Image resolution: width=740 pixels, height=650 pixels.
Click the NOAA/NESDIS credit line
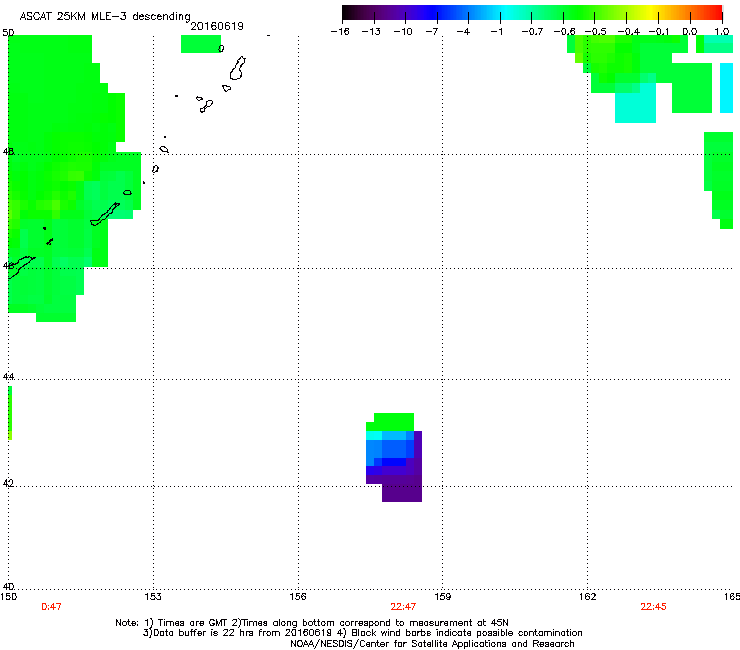432,644
